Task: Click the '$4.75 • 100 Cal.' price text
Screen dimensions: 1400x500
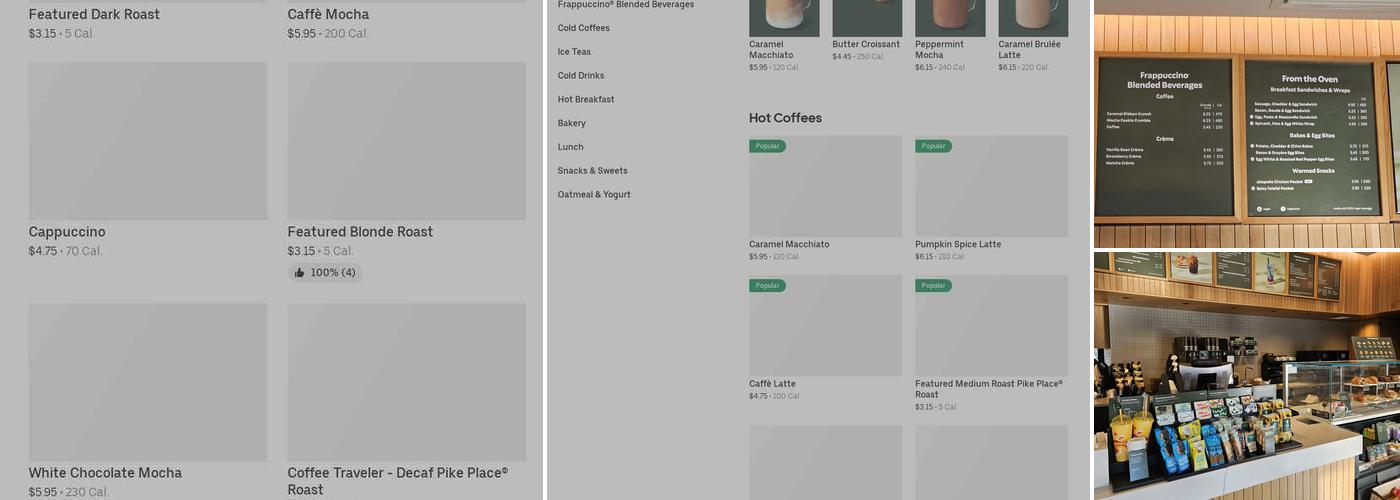Action: point(775,397)
